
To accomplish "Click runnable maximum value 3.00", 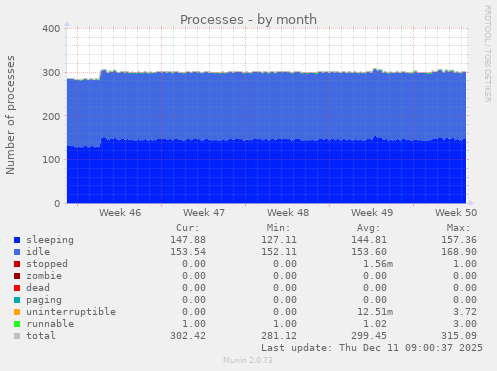I will coord(465,324).
